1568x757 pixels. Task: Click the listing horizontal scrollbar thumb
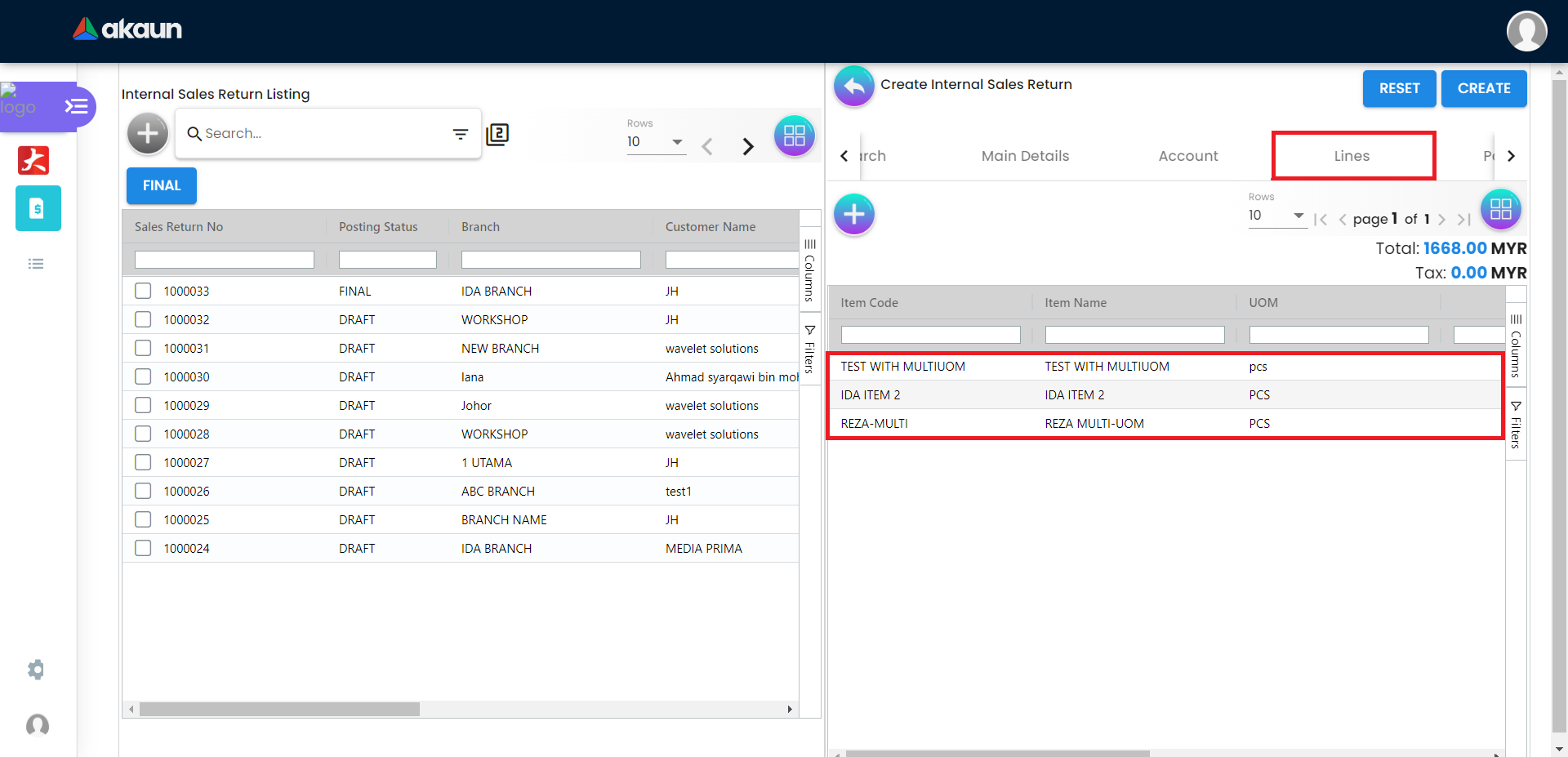[279, 710]
